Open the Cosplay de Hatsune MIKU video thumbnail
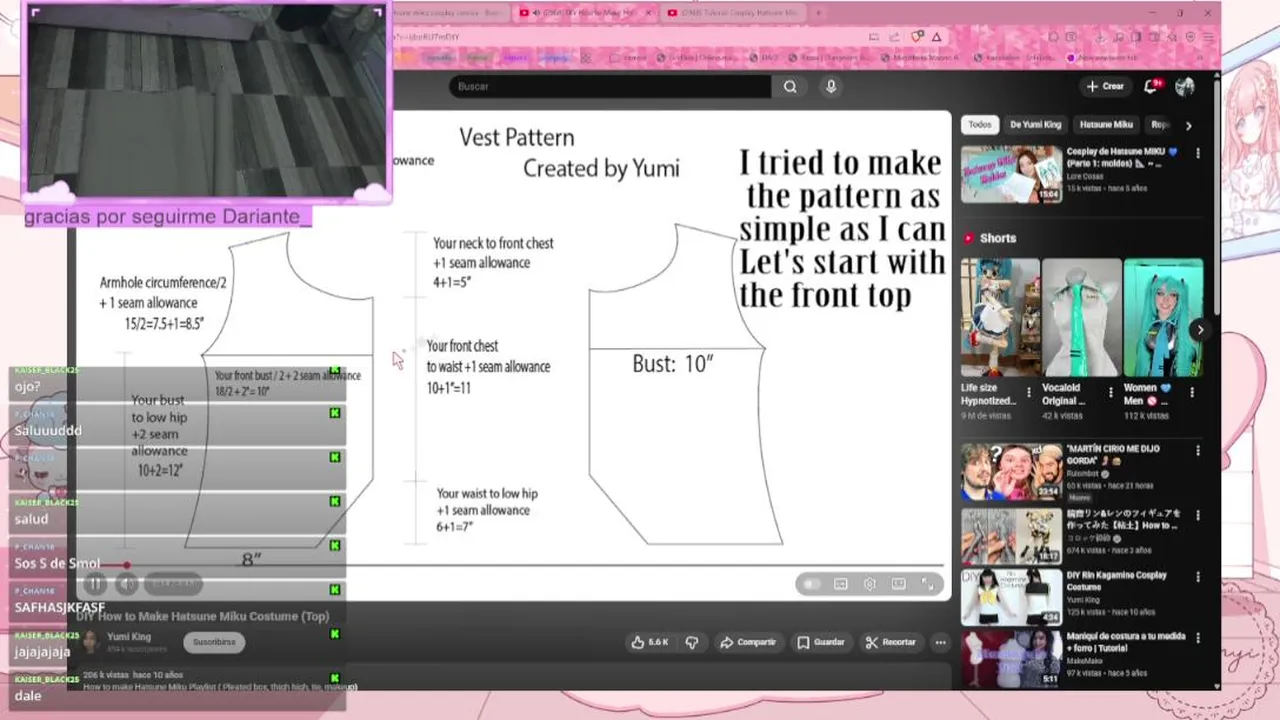 1011,174
